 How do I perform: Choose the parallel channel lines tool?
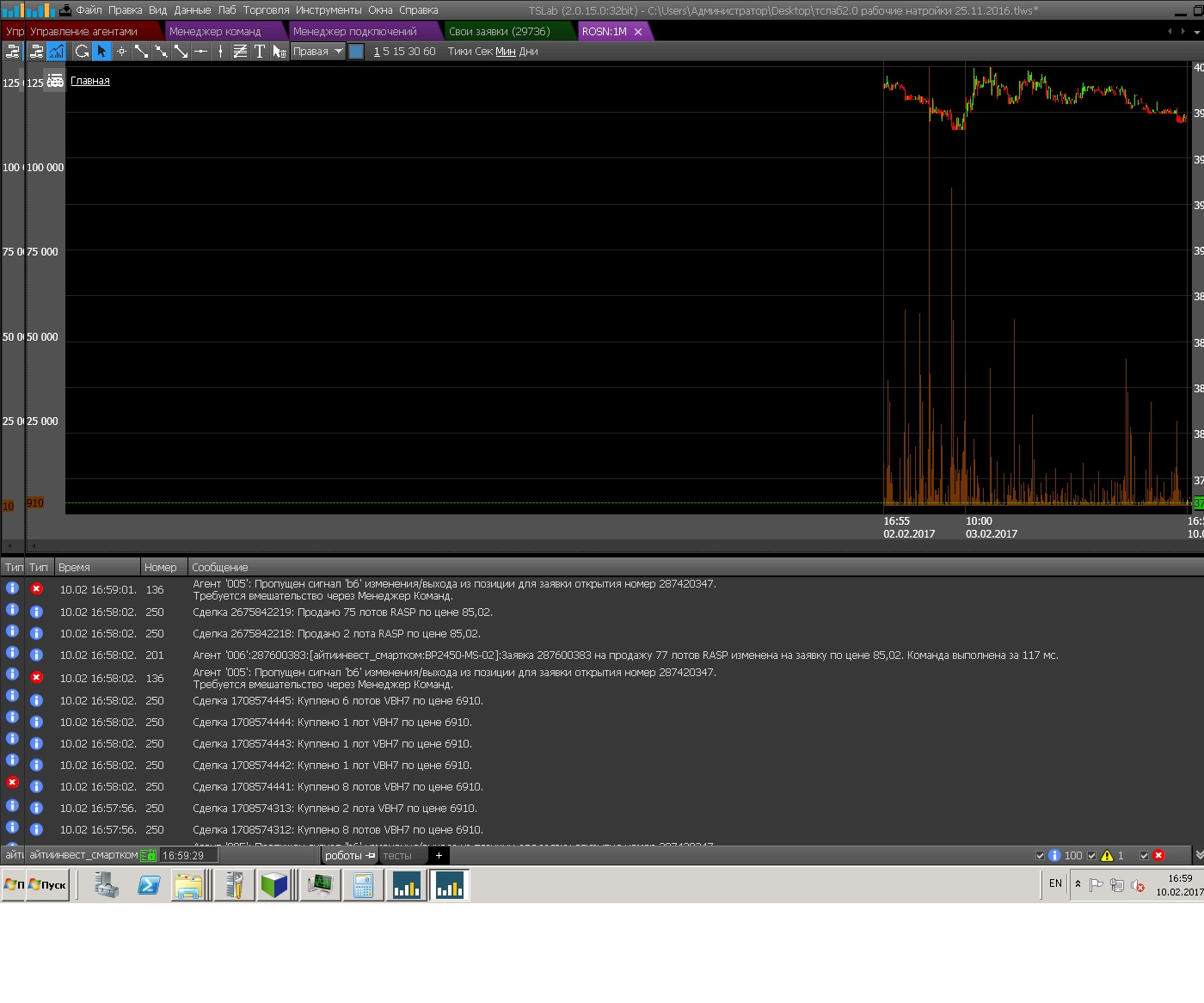240,52
